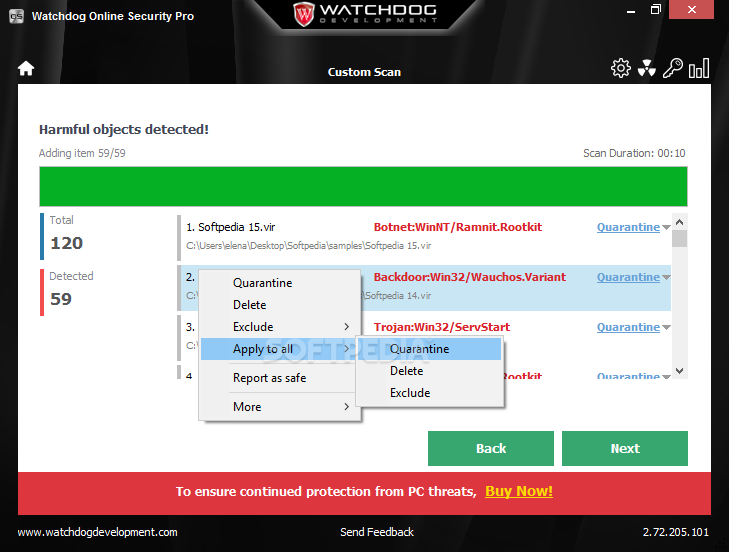Open the statistics bar chart icon
Screen dimensions: 729x552
[x=699, y=68]
